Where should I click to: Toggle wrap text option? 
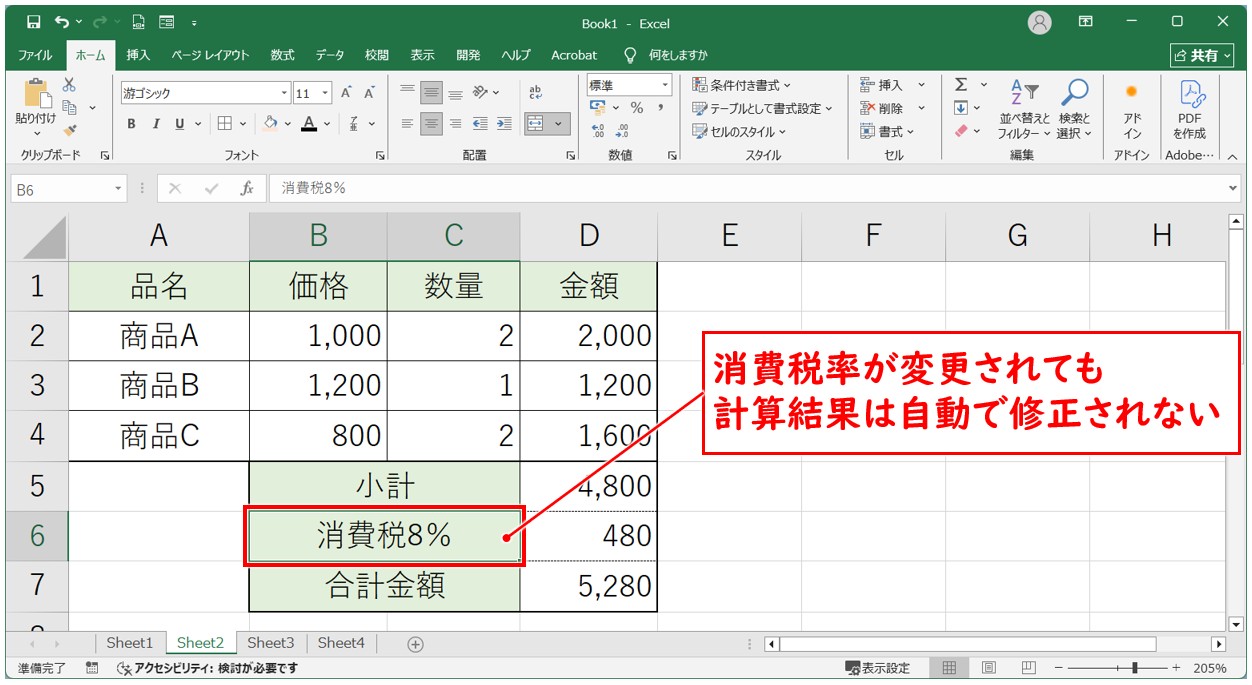(535, 92)
